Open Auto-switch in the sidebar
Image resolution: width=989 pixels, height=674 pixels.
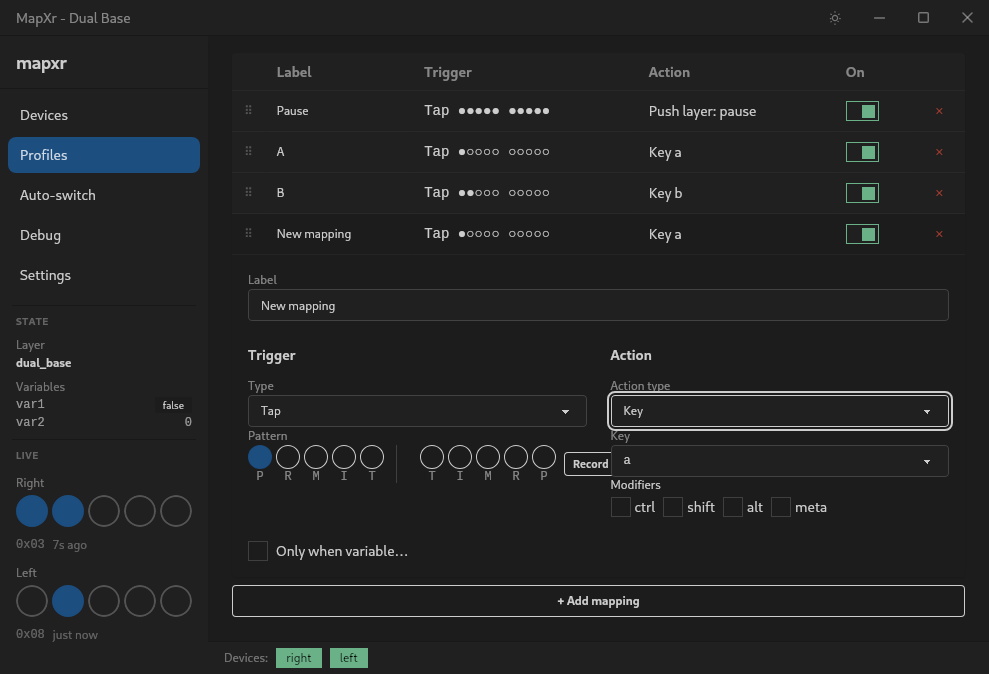(58, 195)
